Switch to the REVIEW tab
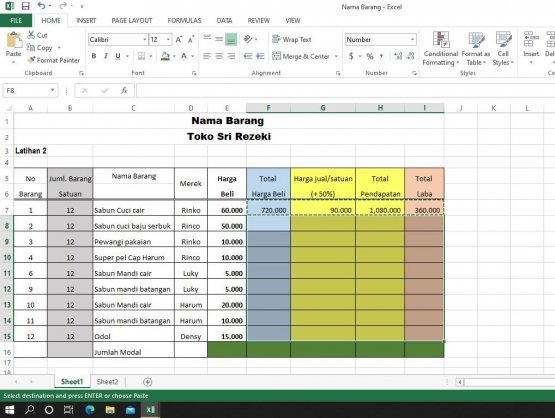Screen dimensions: 555x418 (259, 21)
